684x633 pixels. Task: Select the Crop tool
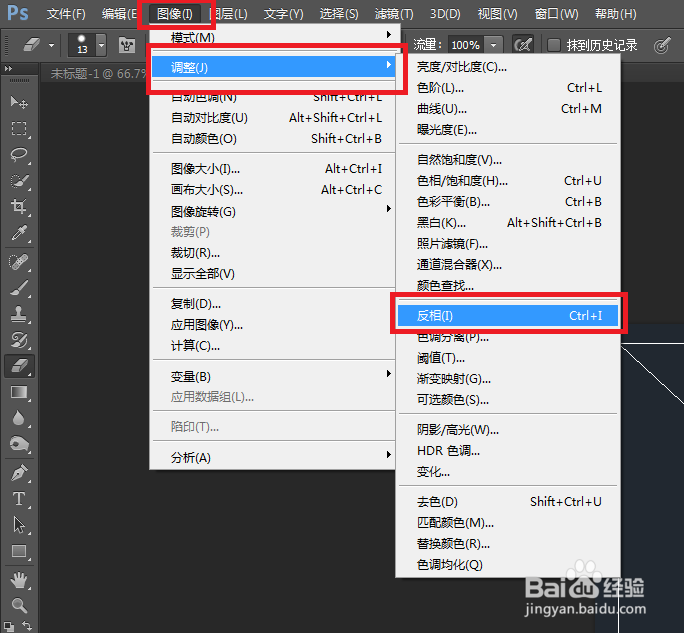click(19, 206)
